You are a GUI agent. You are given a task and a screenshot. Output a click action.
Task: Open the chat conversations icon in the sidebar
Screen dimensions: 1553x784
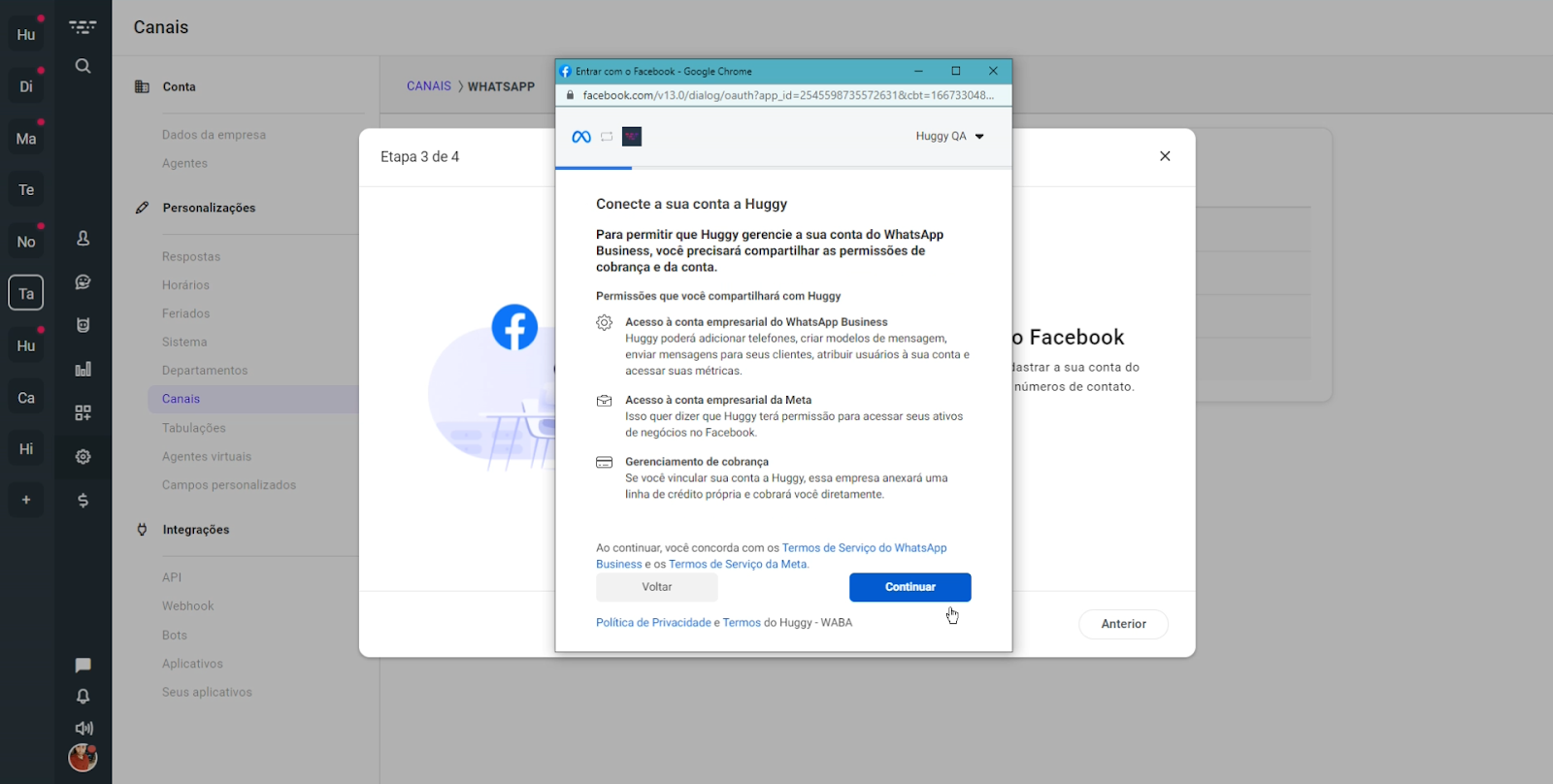pyautogui.click(x=83, y=282)
